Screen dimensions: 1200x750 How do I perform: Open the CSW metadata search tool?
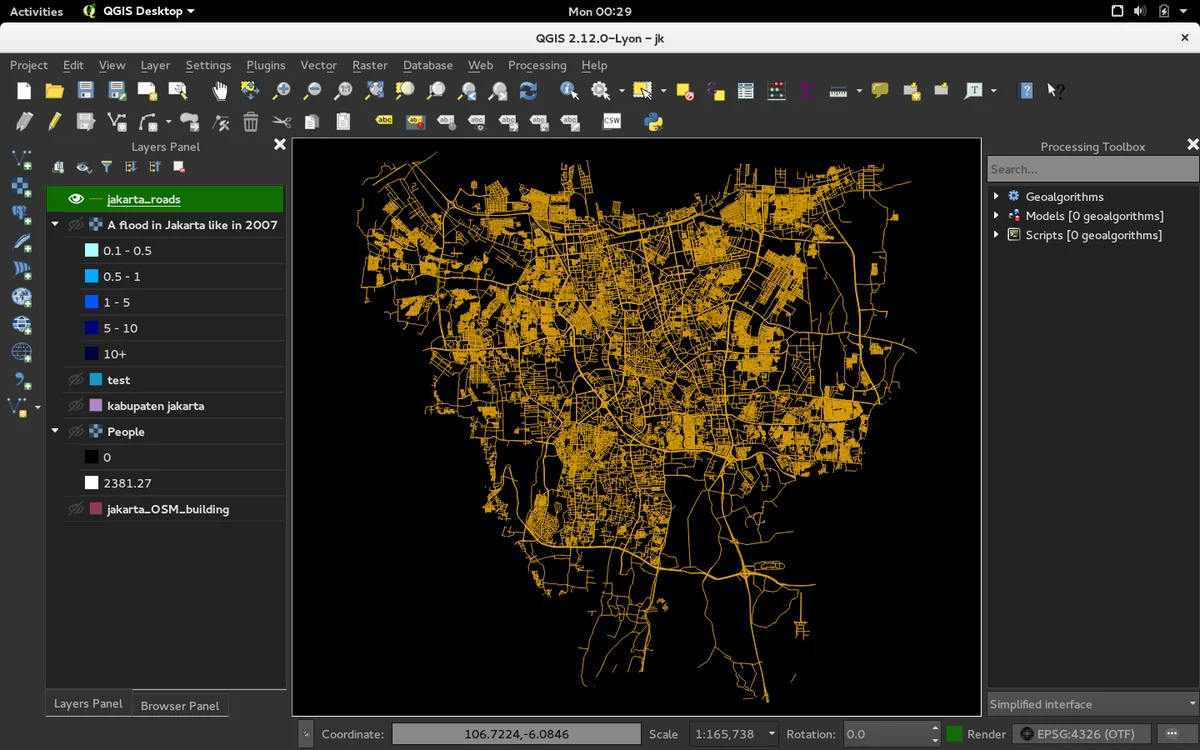click(612, 122)
